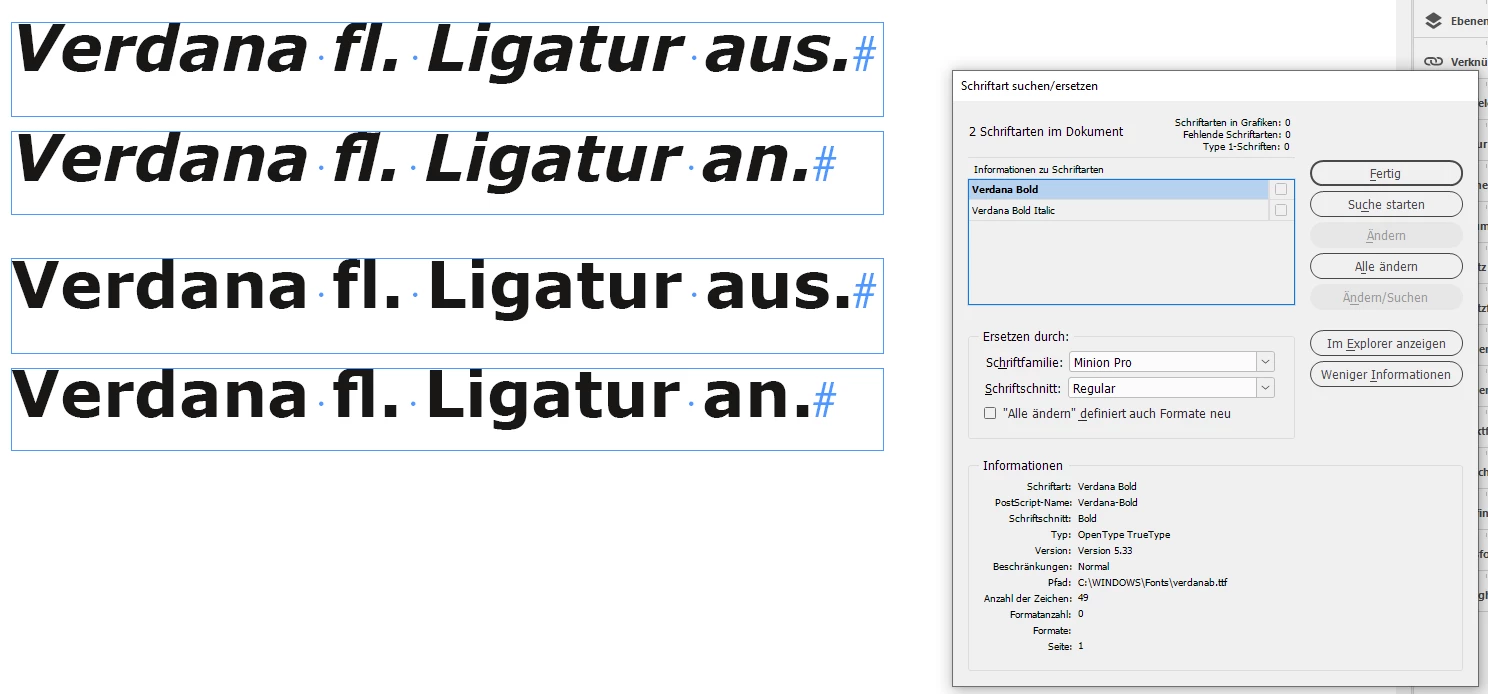1488x694 pixels.
Task: Click the Suche starten button
Action: pos(1386,204)
